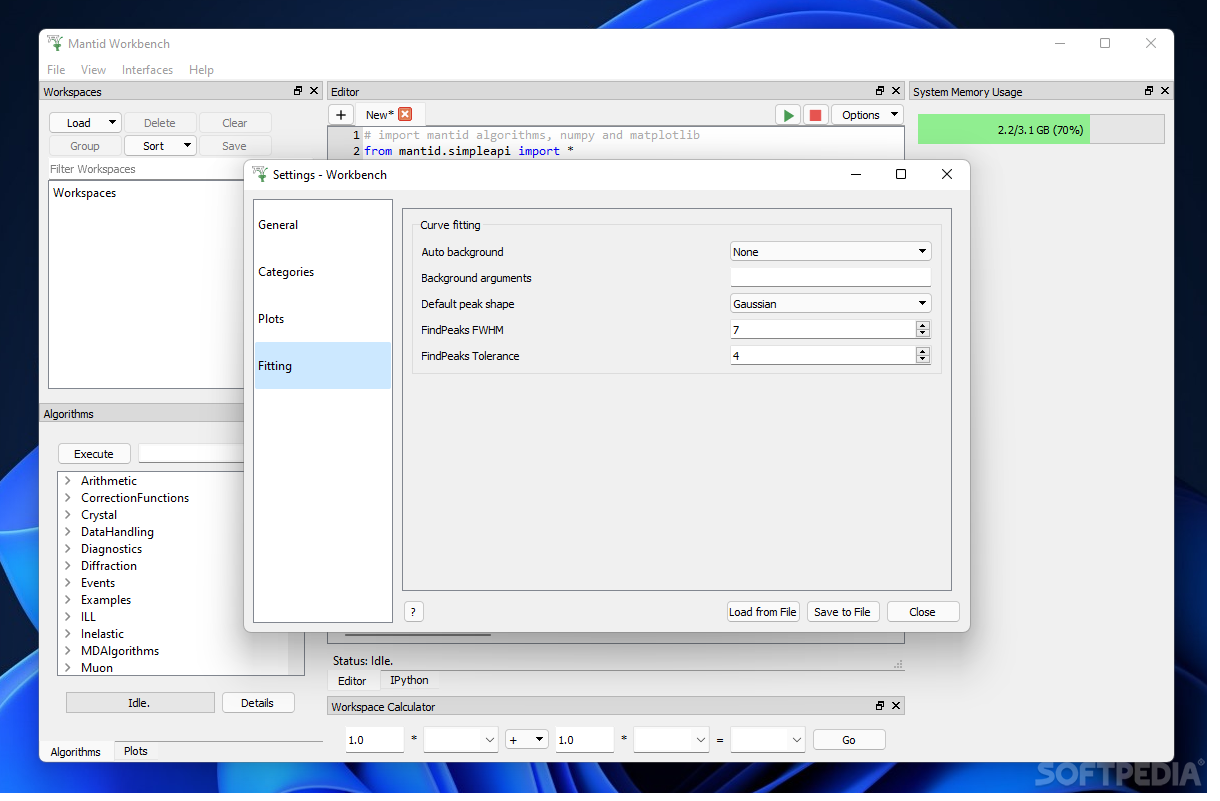Float the Editor panel with its undock icon
Image resolution: width=1220 pixels, height=801 pixels.
coord(880,91)
